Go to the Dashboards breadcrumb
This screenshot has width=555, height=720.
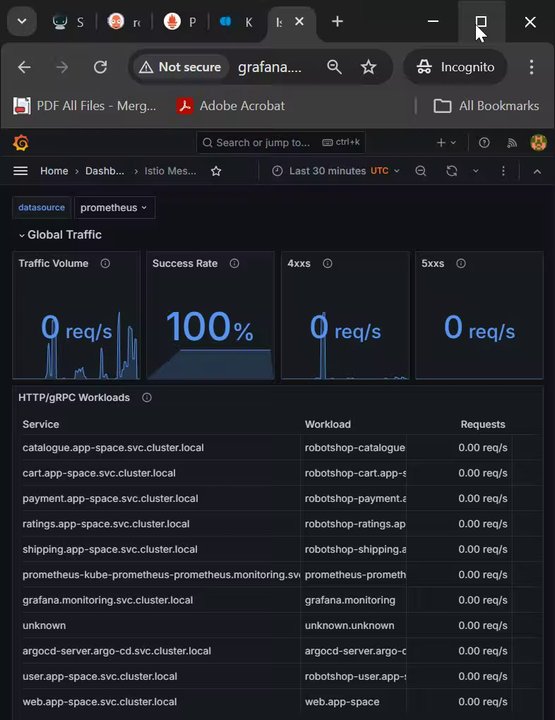click(105, 171)
